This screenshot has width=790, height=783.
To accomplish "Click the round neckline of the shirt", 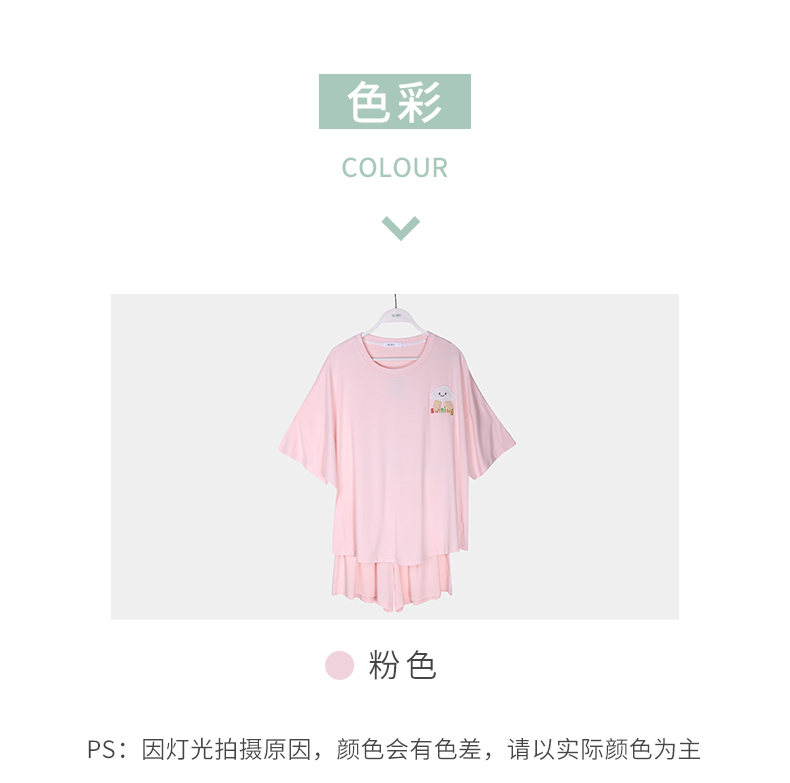I will pyautogui.click(x=396, y=353).
